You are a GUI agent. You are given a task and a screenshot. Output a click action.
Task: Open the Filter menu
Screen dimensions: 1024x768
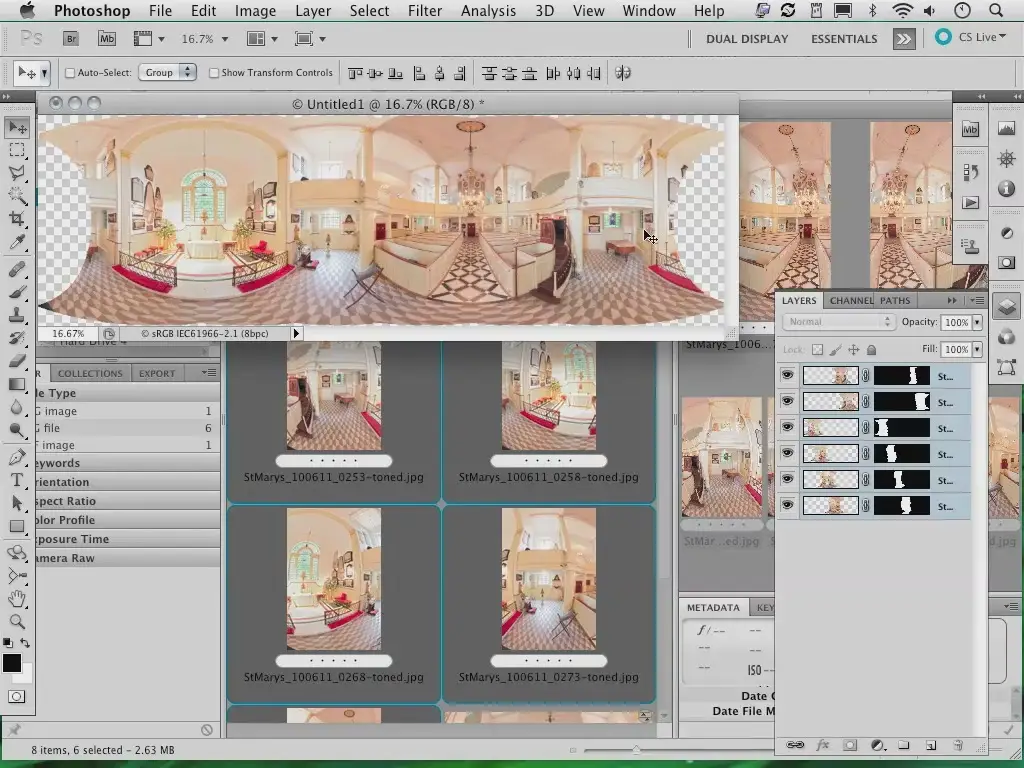coord(424,11)
